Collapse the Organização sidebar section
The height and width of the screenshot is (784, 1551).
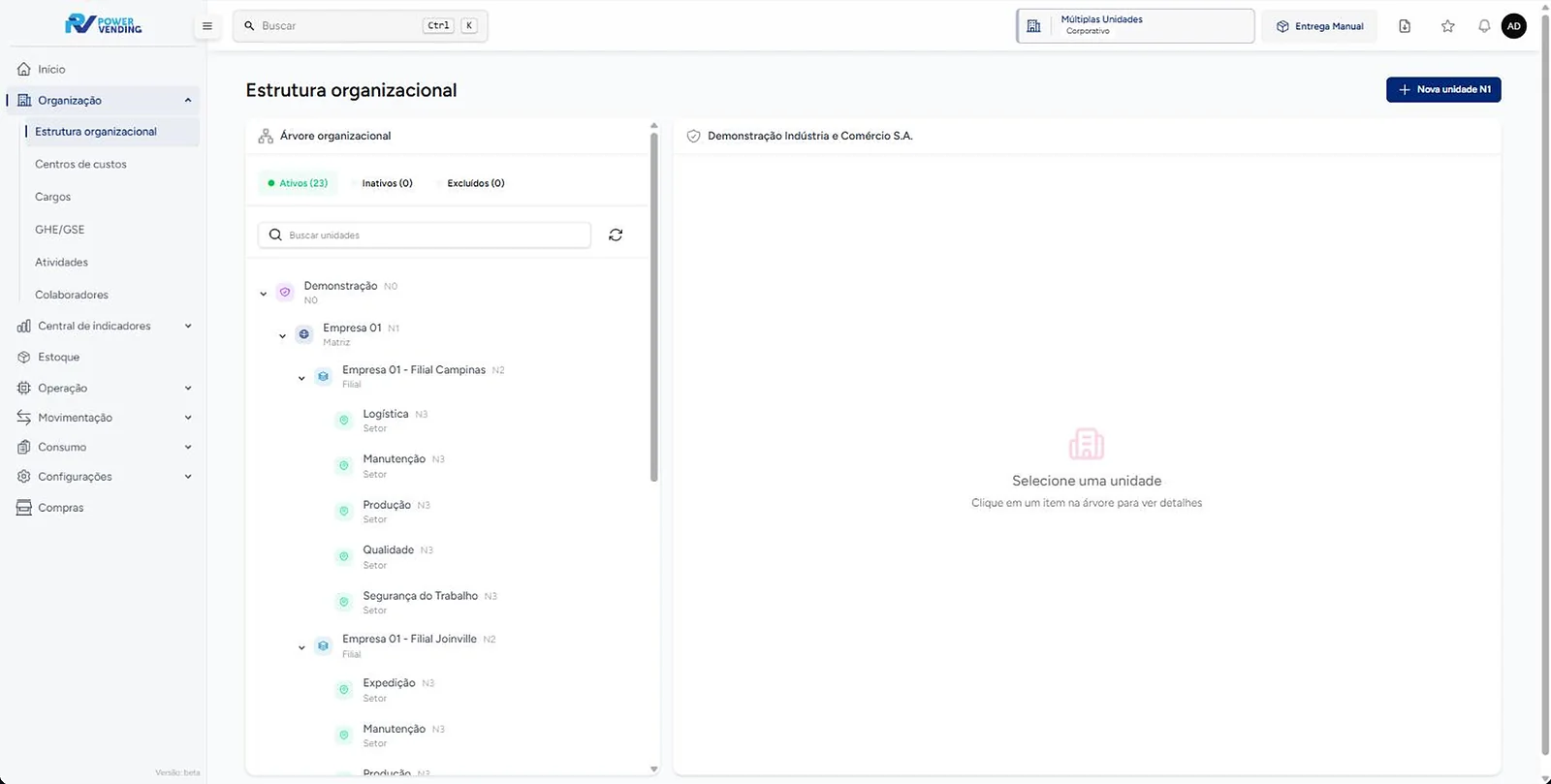tap(188, 100)
